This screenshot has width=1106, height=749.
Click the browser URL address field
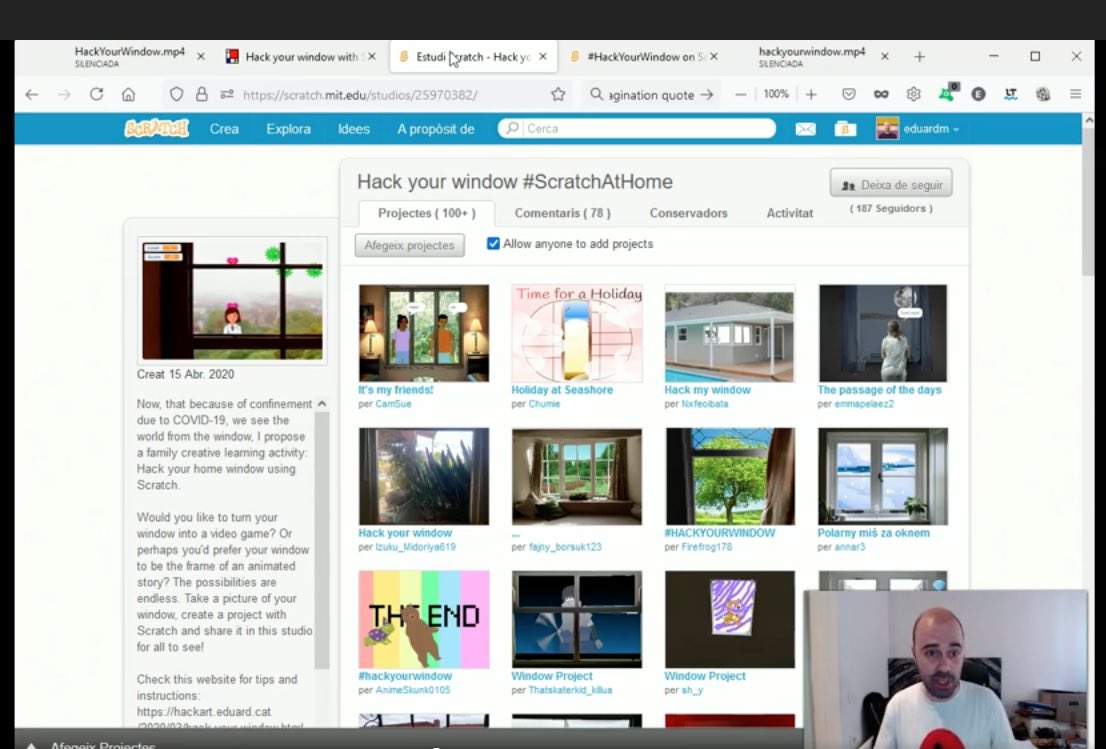(x=360, y=95)
